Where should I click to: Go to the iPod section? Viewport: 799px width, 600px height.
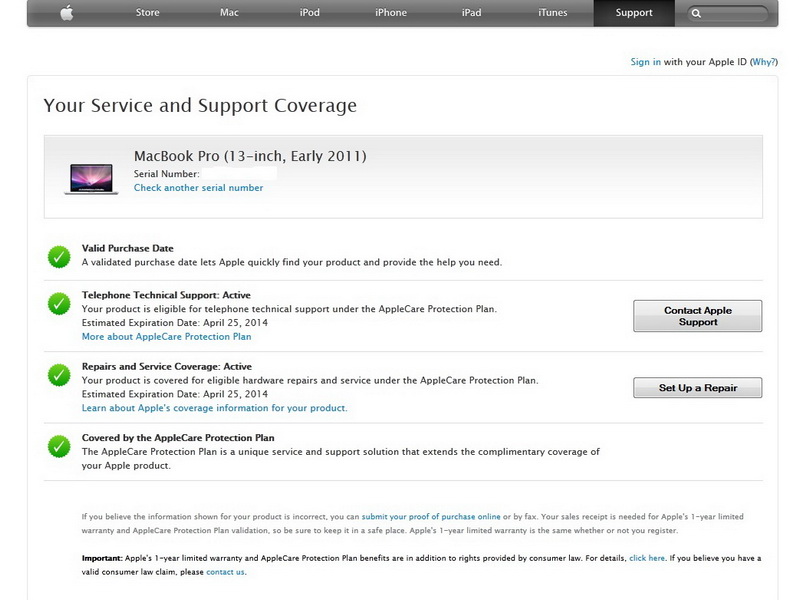click(x=309, y=13)
